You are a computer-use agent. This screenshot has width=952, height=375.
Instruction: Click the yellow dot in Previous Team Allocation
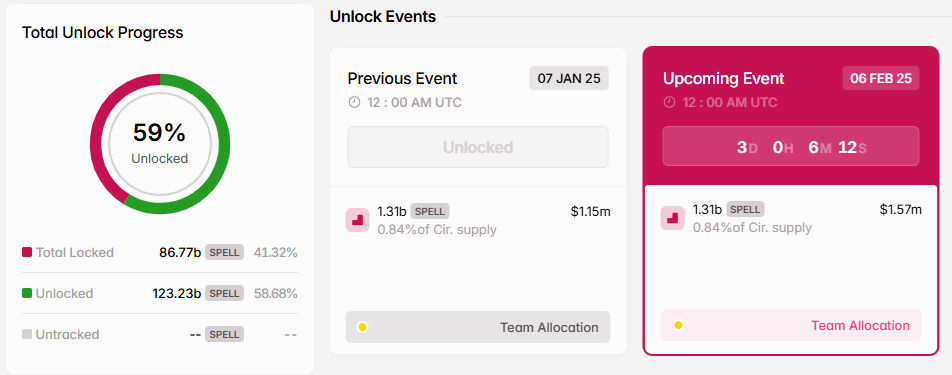[x=362, y=327]
